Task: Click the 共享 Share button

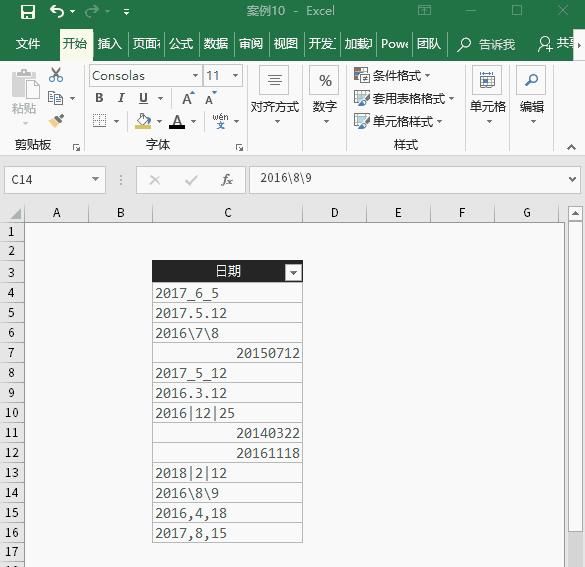Action: (x=554, y=44)
